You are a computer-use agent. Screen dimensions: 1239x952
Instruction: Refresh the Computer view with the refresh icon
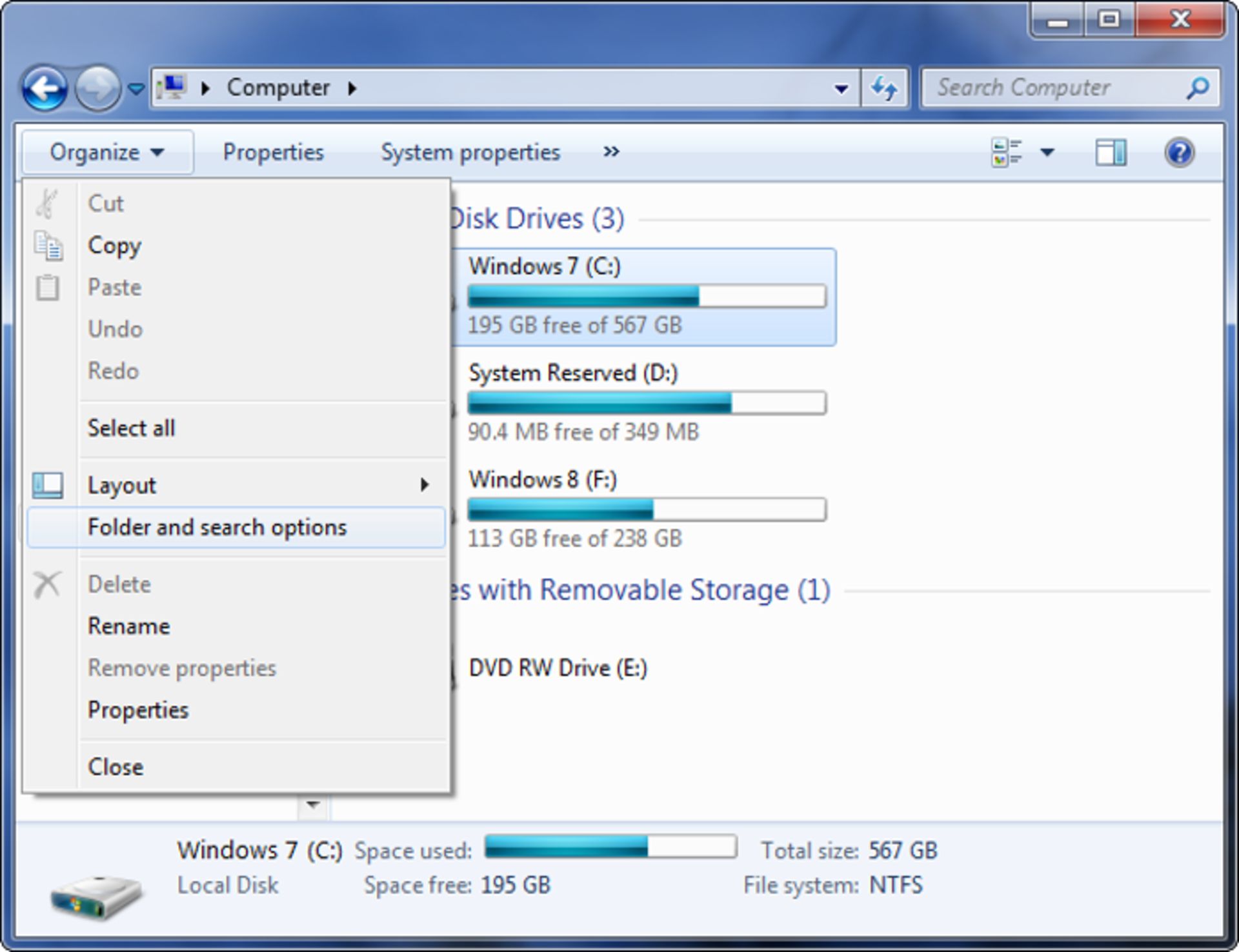(x=885, y=88)
